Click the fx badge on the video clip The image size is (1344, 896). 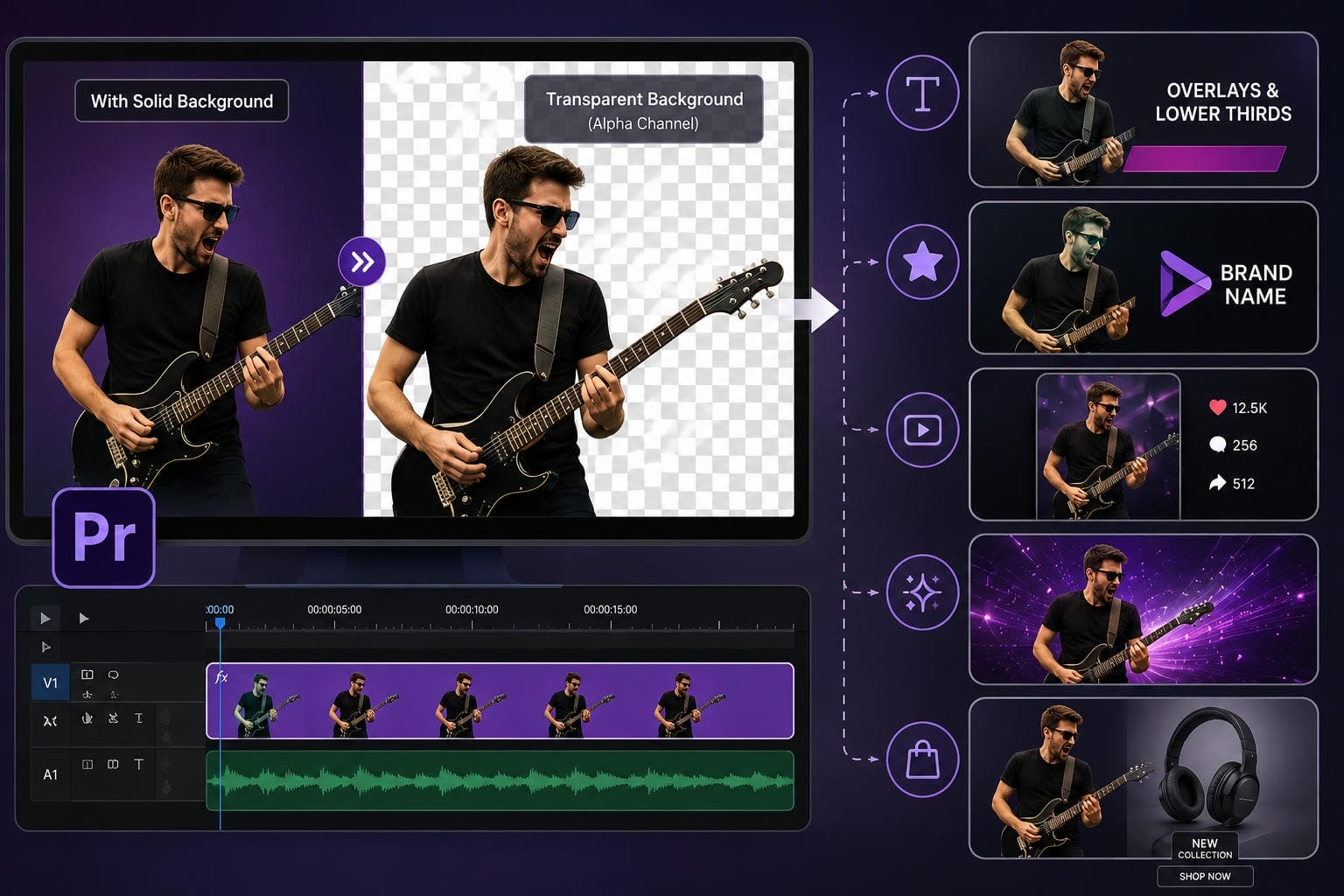[221, 676]
